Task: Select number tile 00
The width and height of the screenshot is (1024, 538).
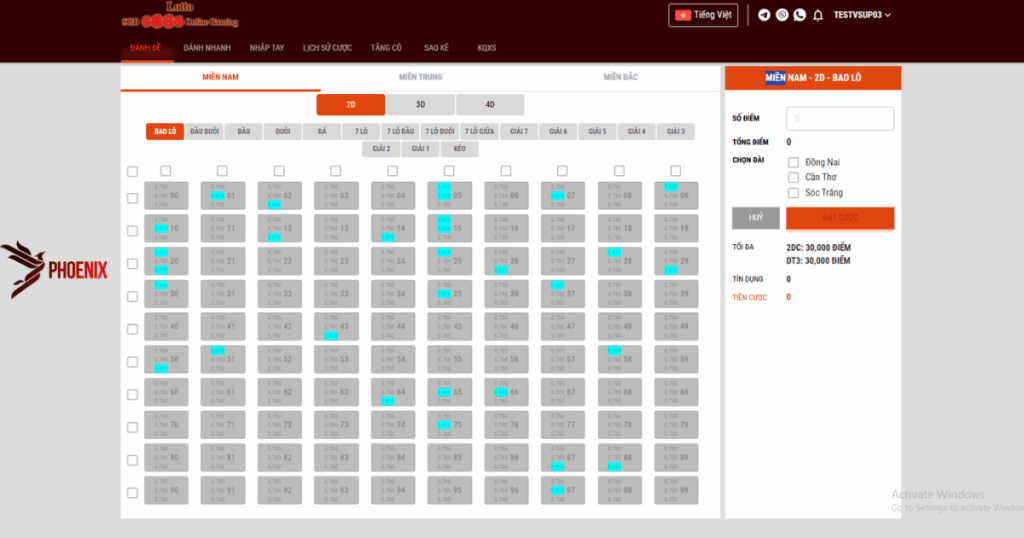Action: 166,196
